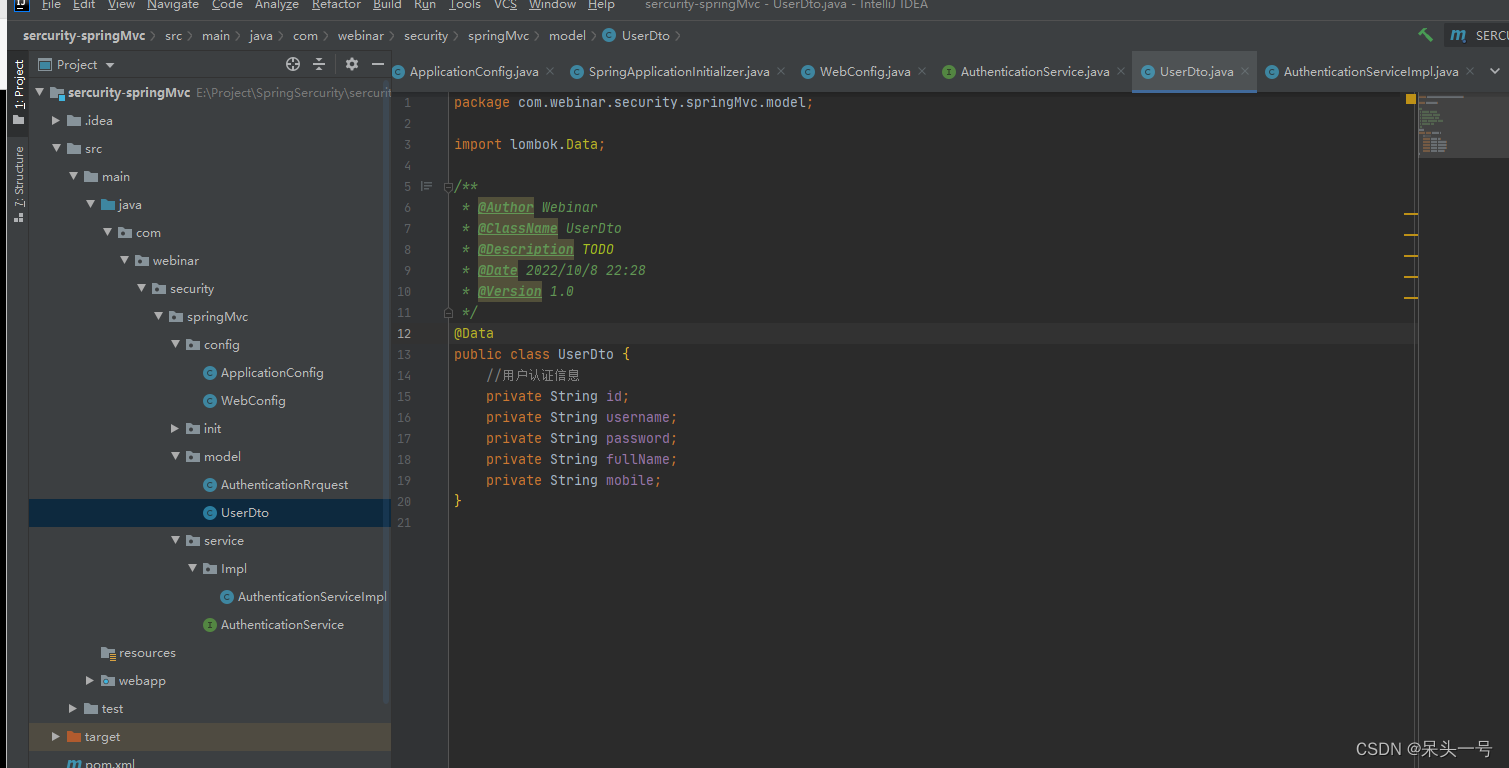The width and height of the screenshot is (1509, 768).
Task: Collapse the config package
Action: point(176,344)
